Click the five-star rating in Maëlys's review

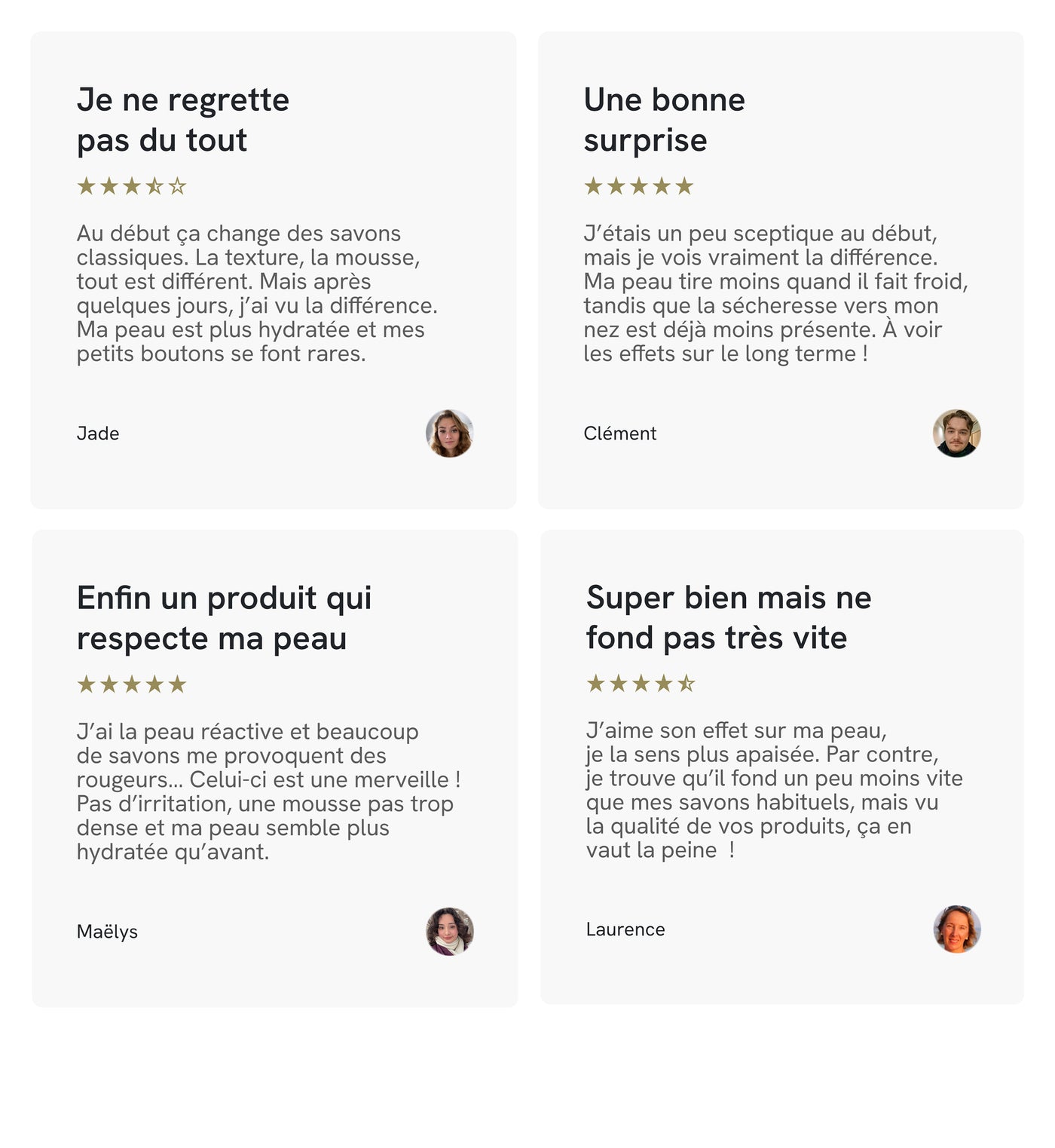132,684
